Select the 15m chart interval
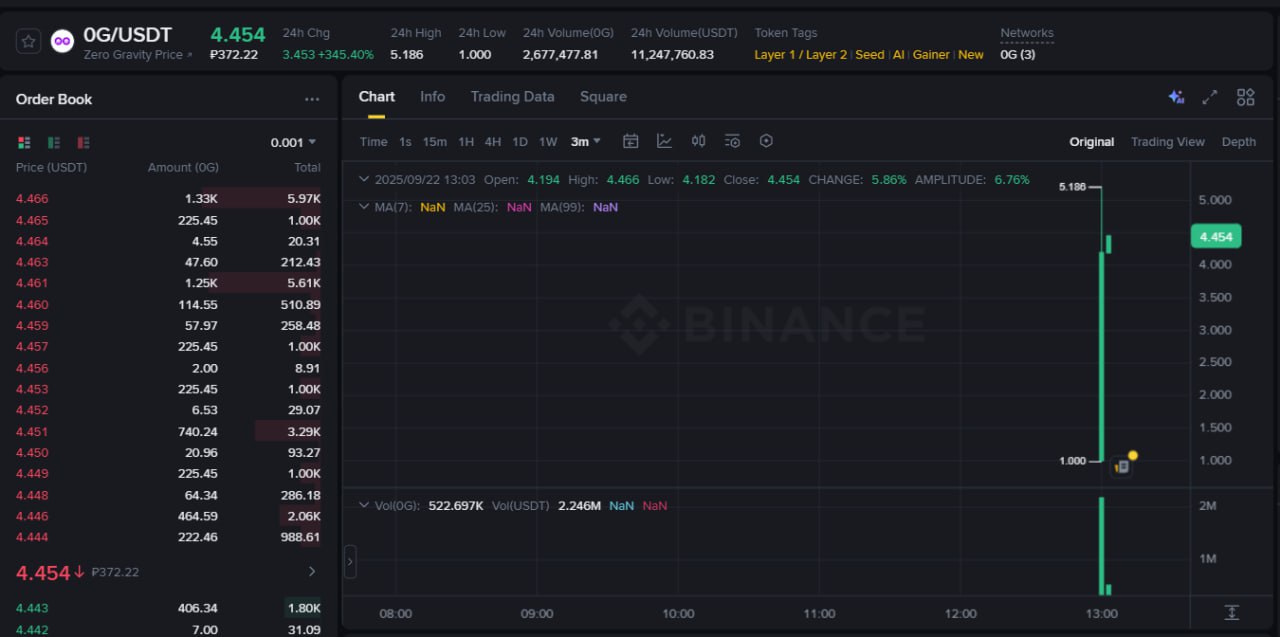This screenshot has height=637, width=1280. point(435,141)
